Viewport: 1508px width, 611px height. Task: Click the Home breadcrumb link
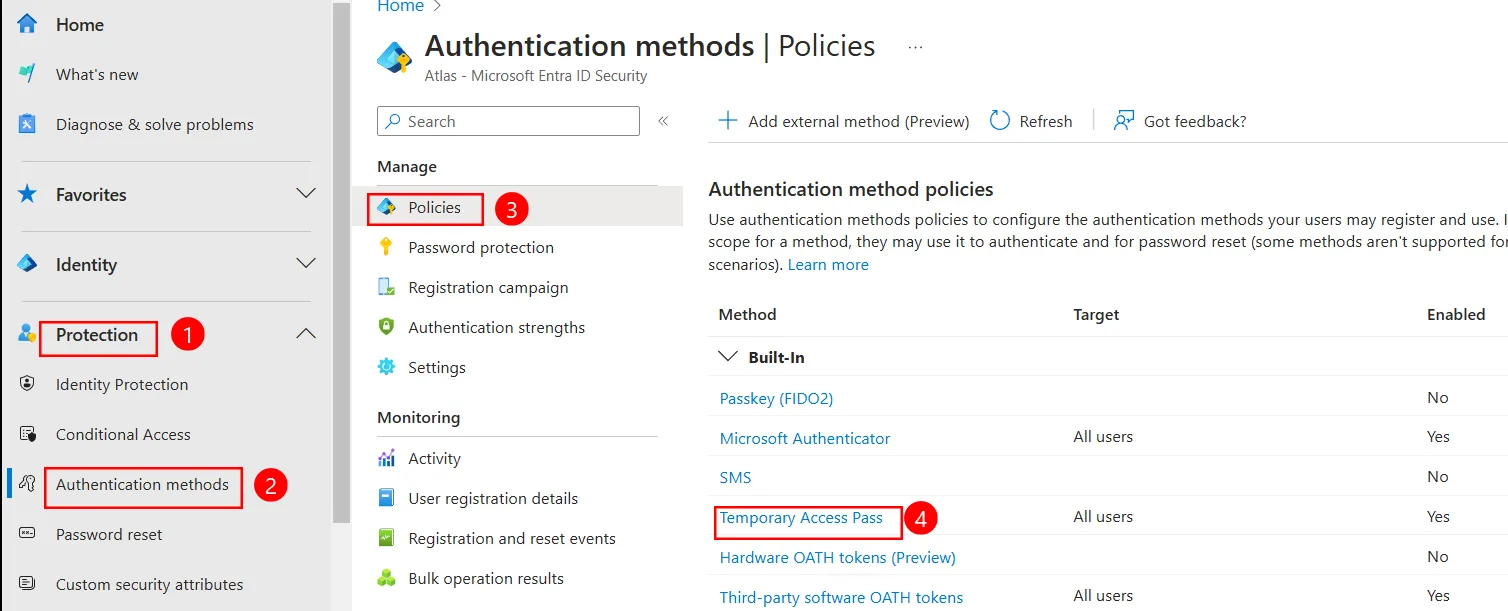click(400, 7)
